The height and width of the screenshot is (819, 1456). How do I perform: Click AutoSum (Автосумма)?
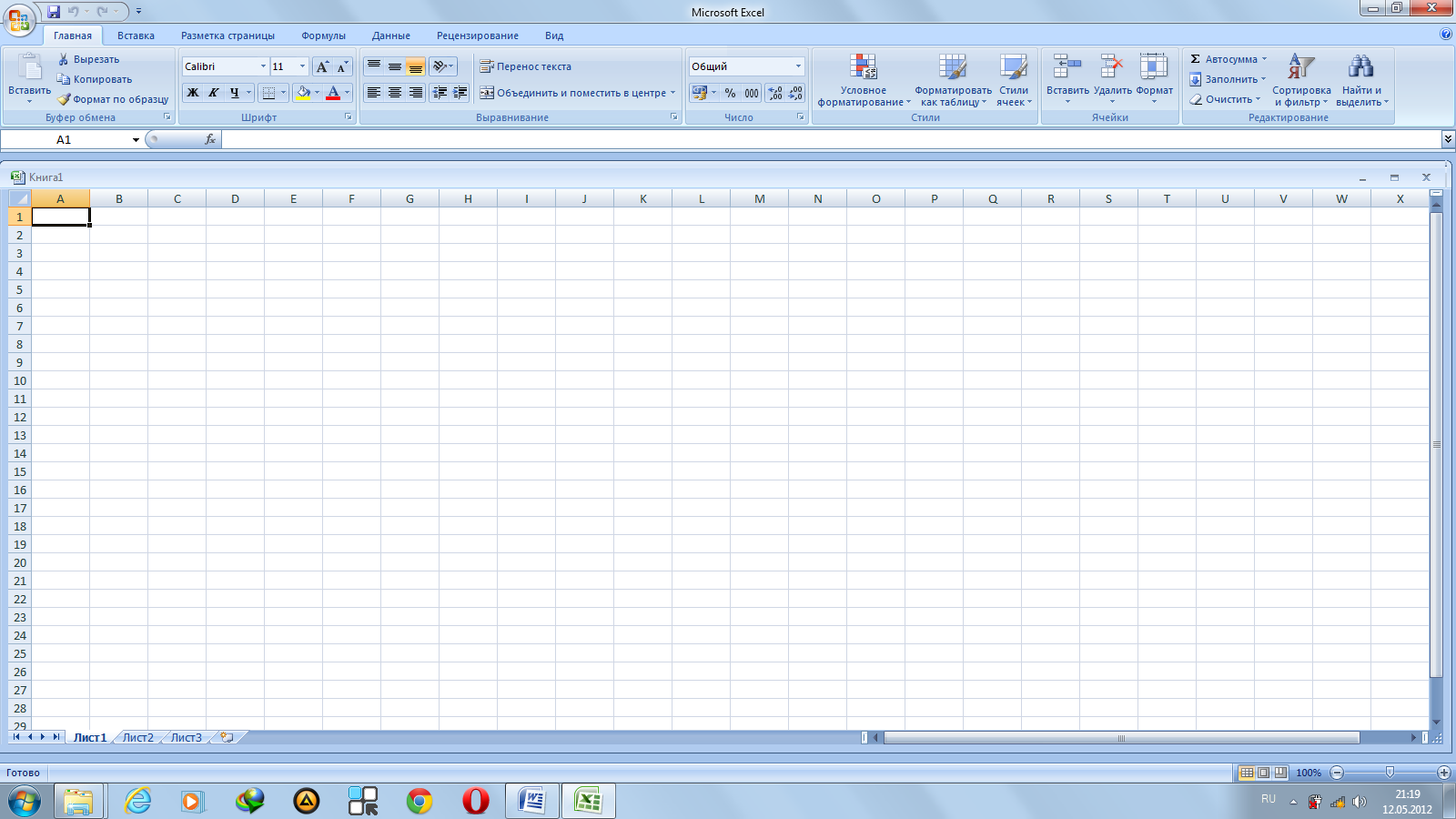pyautogui.click(x=1224, y=59)
